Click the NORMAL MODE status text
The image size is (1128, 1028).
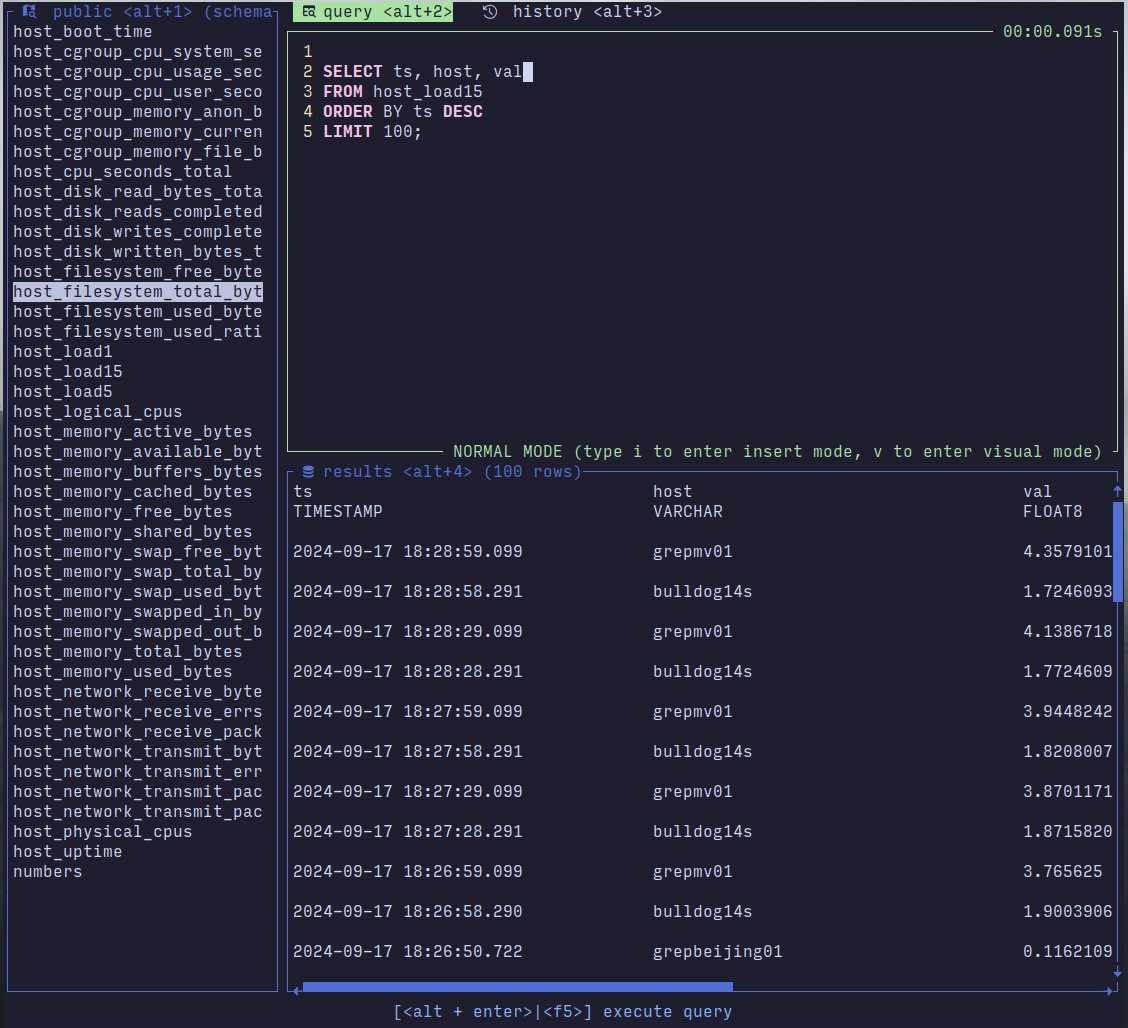click(777, 452)
